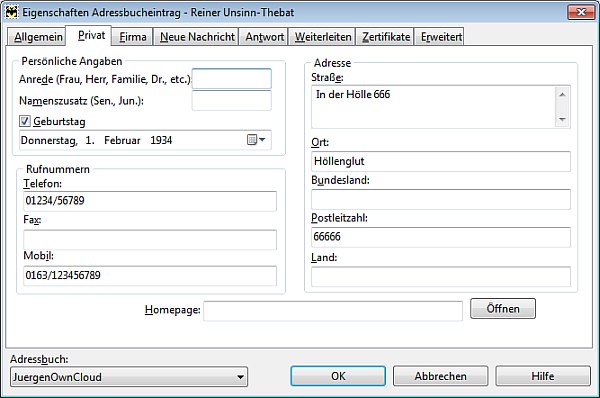The height and width of the screenshot is (398, 600).
Task: Open the Adressbuch dropdown JuergenOwnCloud
Action: [129, 377]
